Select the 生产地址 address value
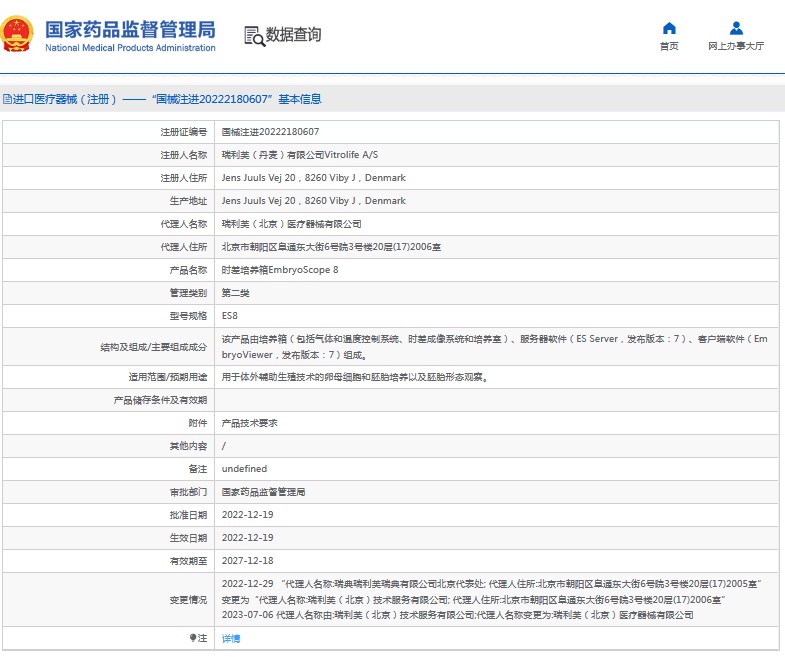The width and height of the screenshot is (785, 657). click(x=314, y=201)
